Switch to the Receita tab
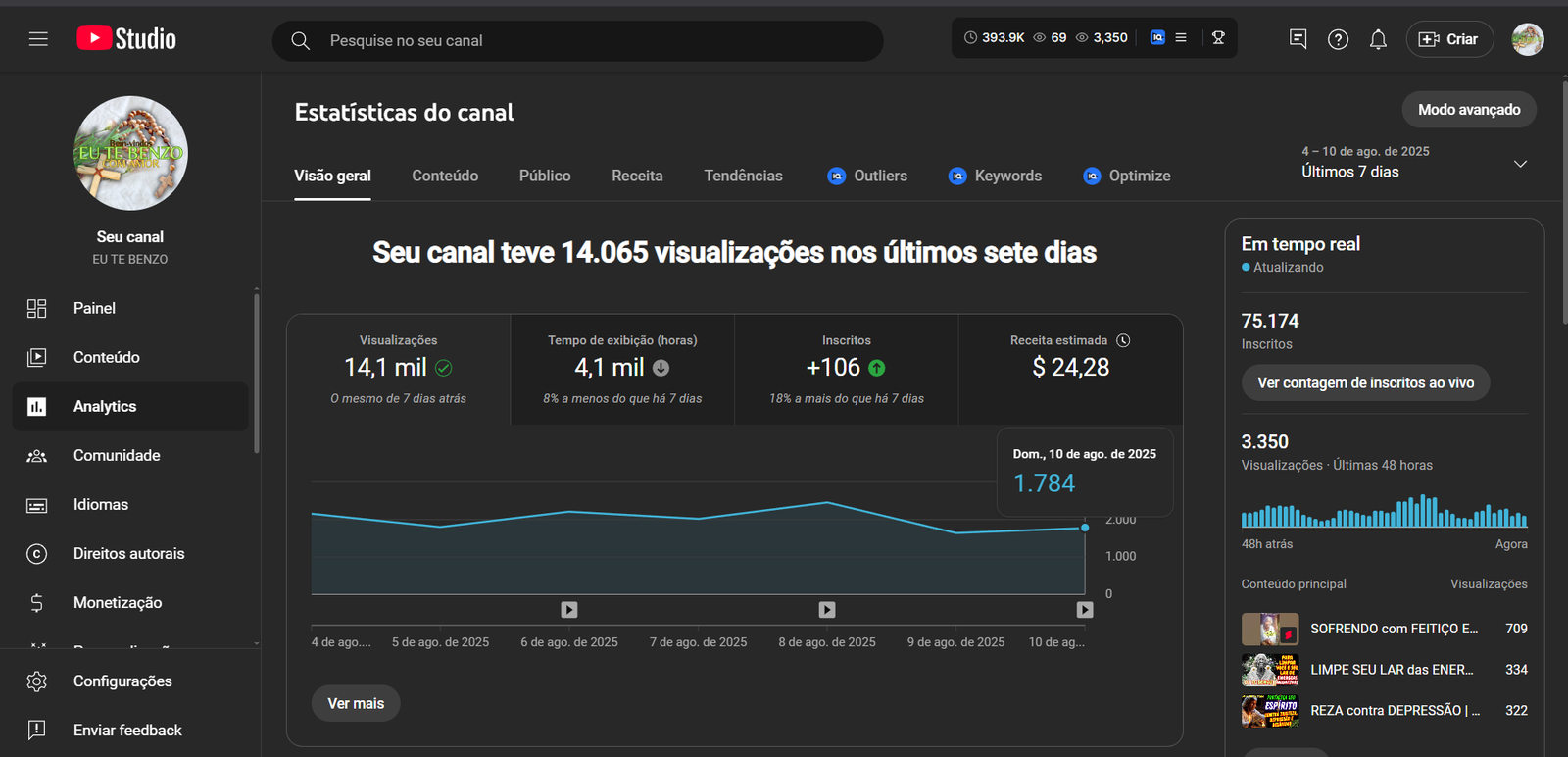This screenshot has height=757, width=1568. point(637,176)
